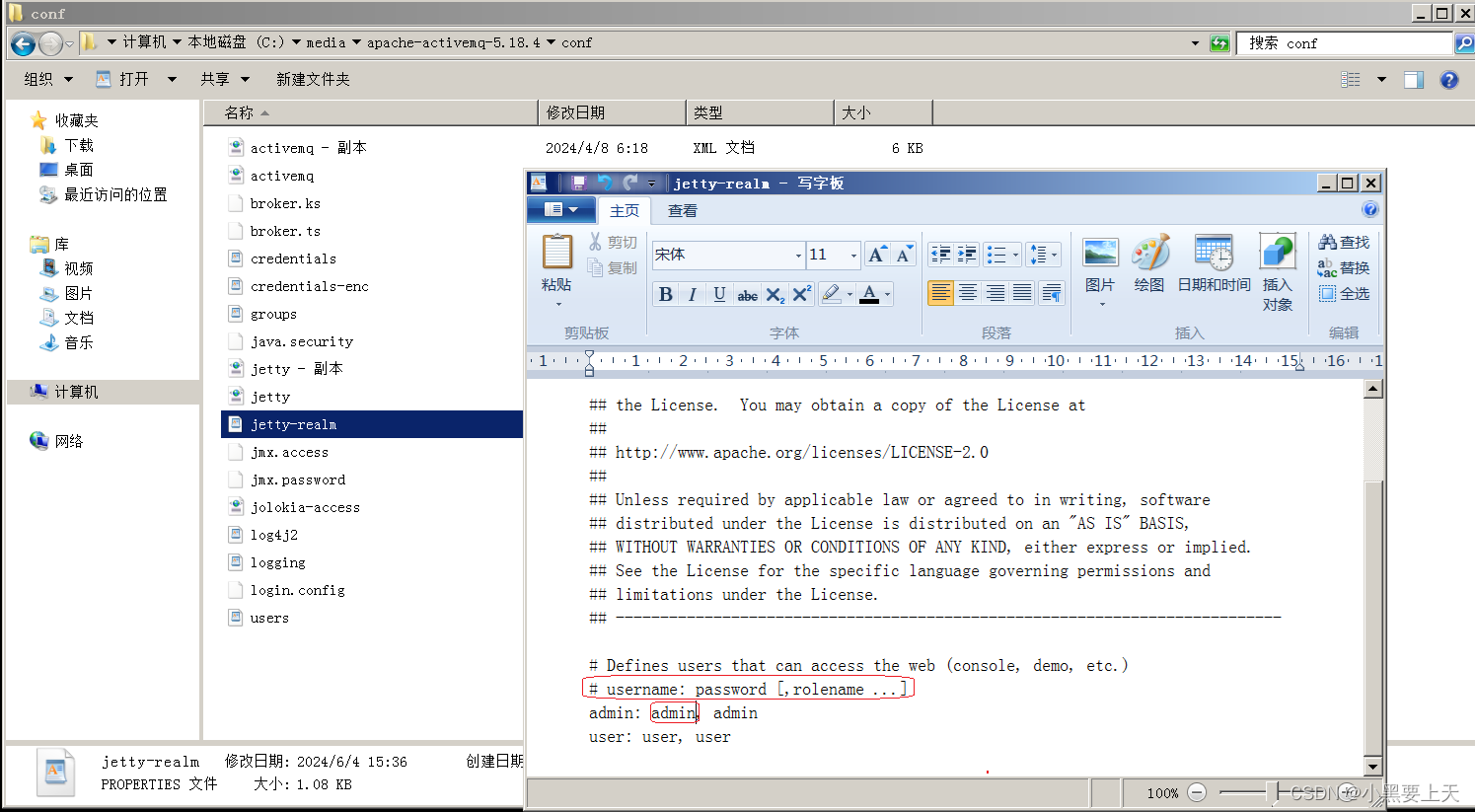Click the 绘图 paint drawing icon

tap(1149, 253)
